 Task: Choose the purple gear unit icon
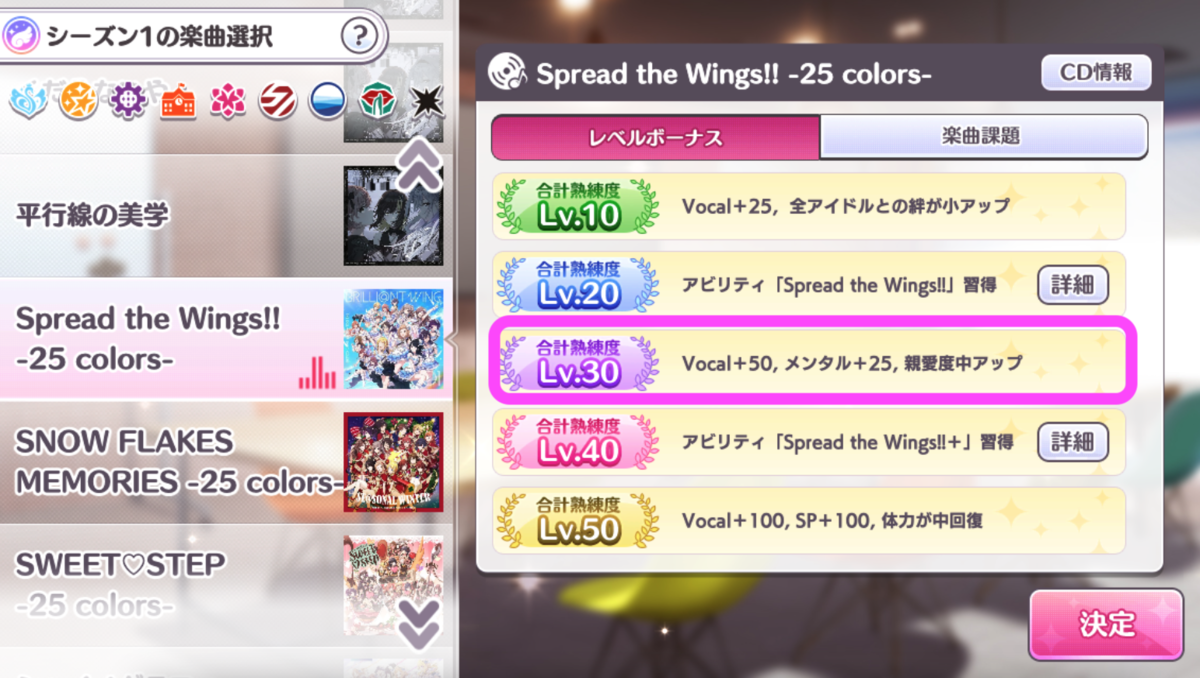(128, 100)
